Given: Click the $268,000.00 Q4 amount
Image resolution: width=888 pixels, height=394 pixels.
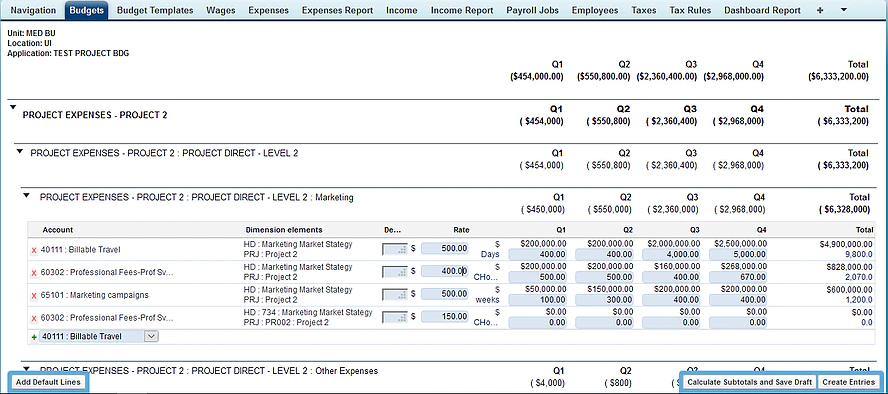Looking at the screenshot, I should 744,267.
